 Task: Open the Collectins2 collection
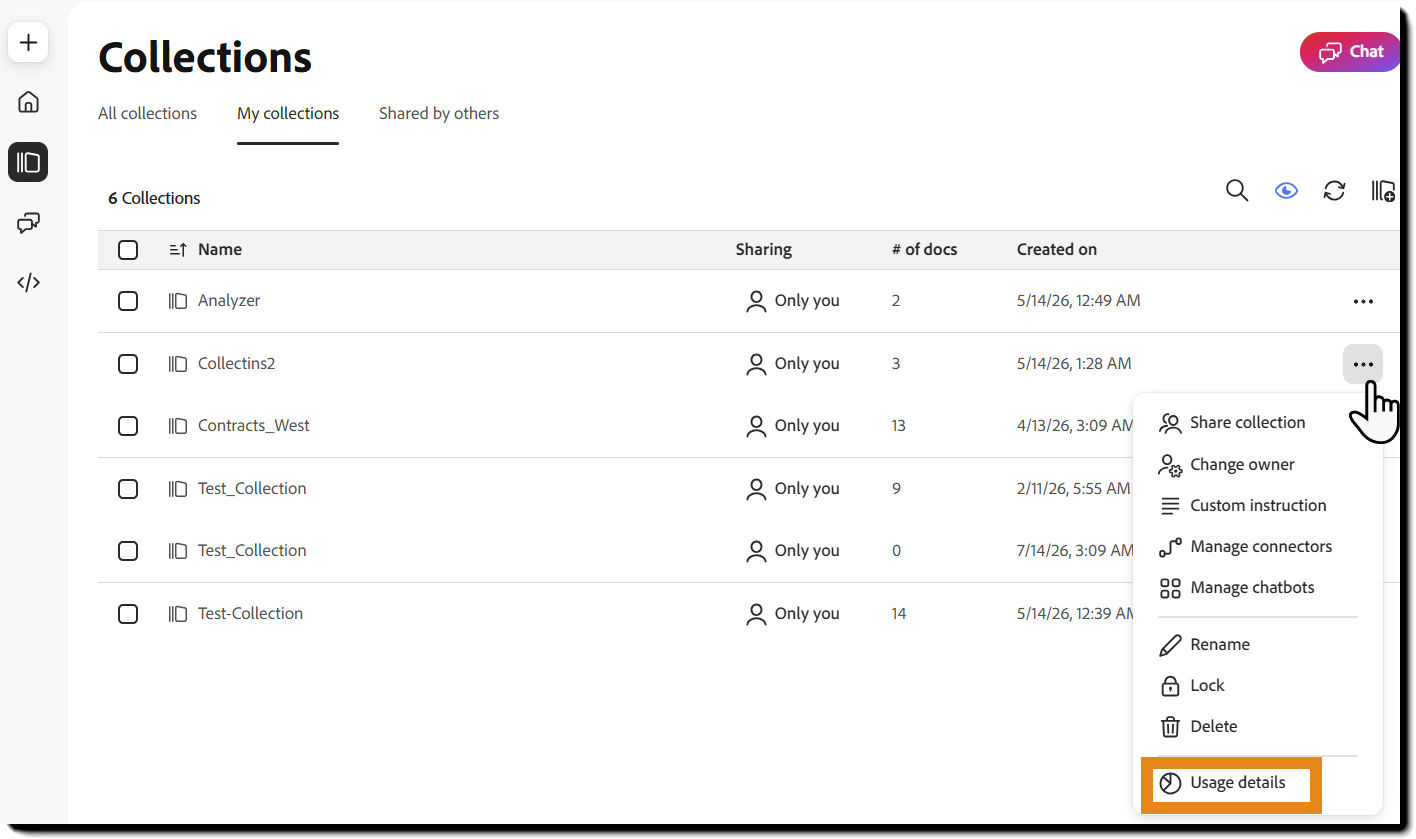coord(236,363)
